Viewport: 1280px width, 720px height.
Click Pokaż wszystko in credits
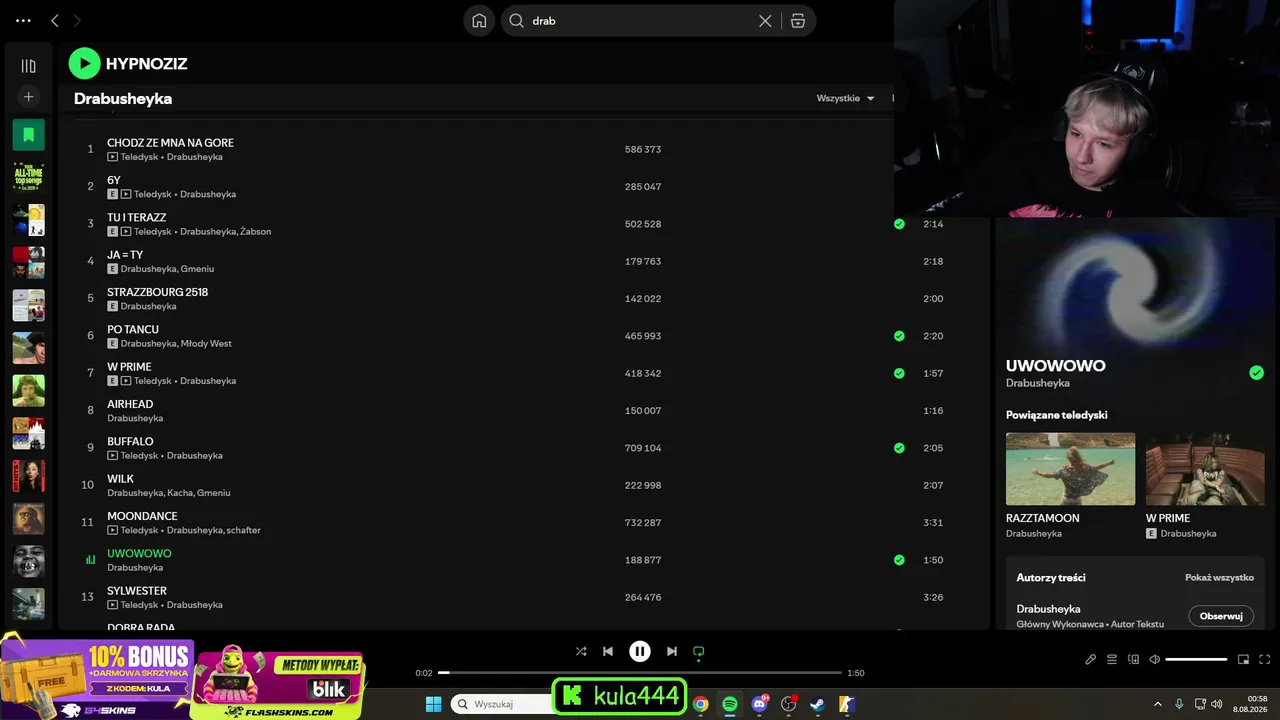[1219, 578]
